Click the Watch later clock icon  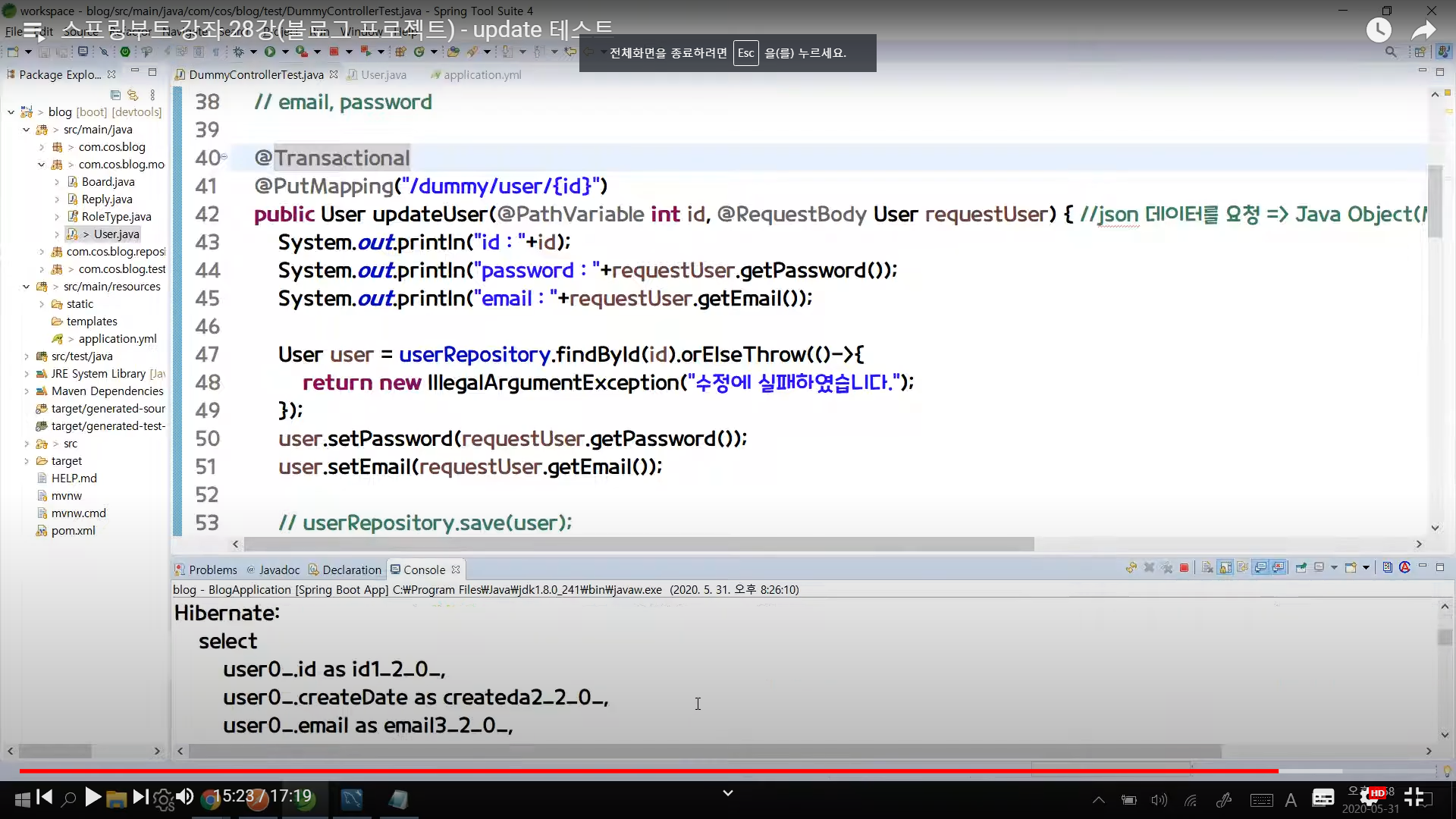pyautogui.click(x=1379, y=30)
